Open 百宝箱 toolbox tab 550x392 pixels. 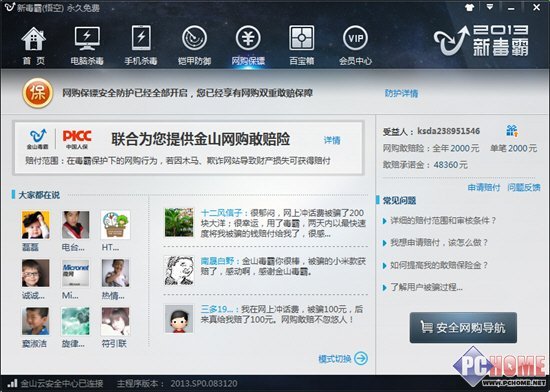click(x=301, y=46)
